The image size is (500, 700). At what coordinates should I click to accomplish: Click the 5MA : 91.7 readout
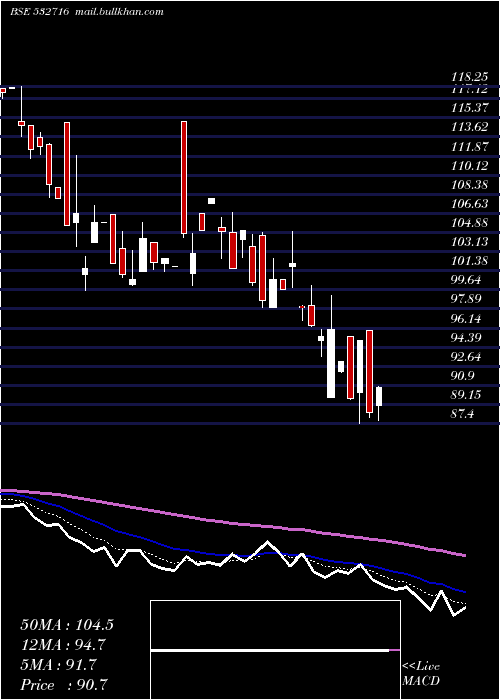coord(58,665)
